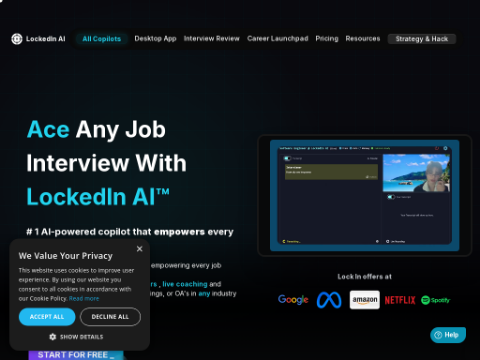Viewport: 480px width, 360px height.
Task: Toggle the transcript switch in left demo pane
Action: 287,158
